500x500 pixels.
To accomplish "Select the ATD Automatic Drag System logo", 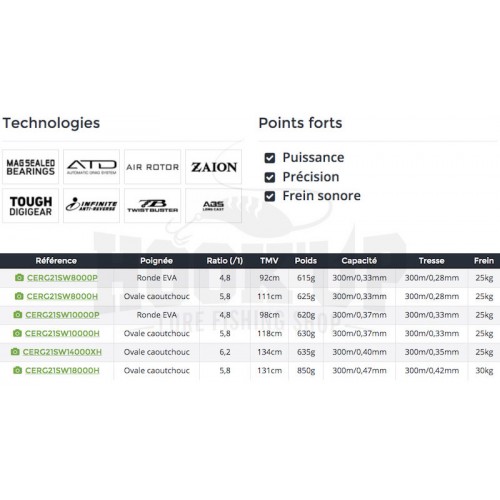I will pyautogui.click(x=91, y=167).
